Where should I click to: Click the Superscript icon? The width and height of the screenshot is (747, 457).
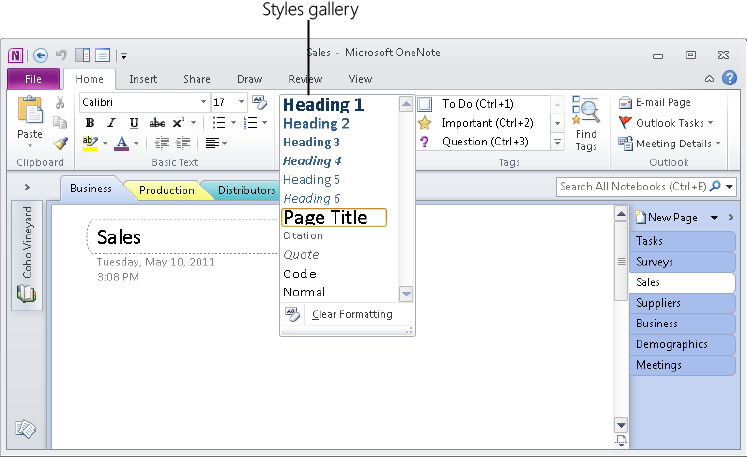tap(178, 123)
